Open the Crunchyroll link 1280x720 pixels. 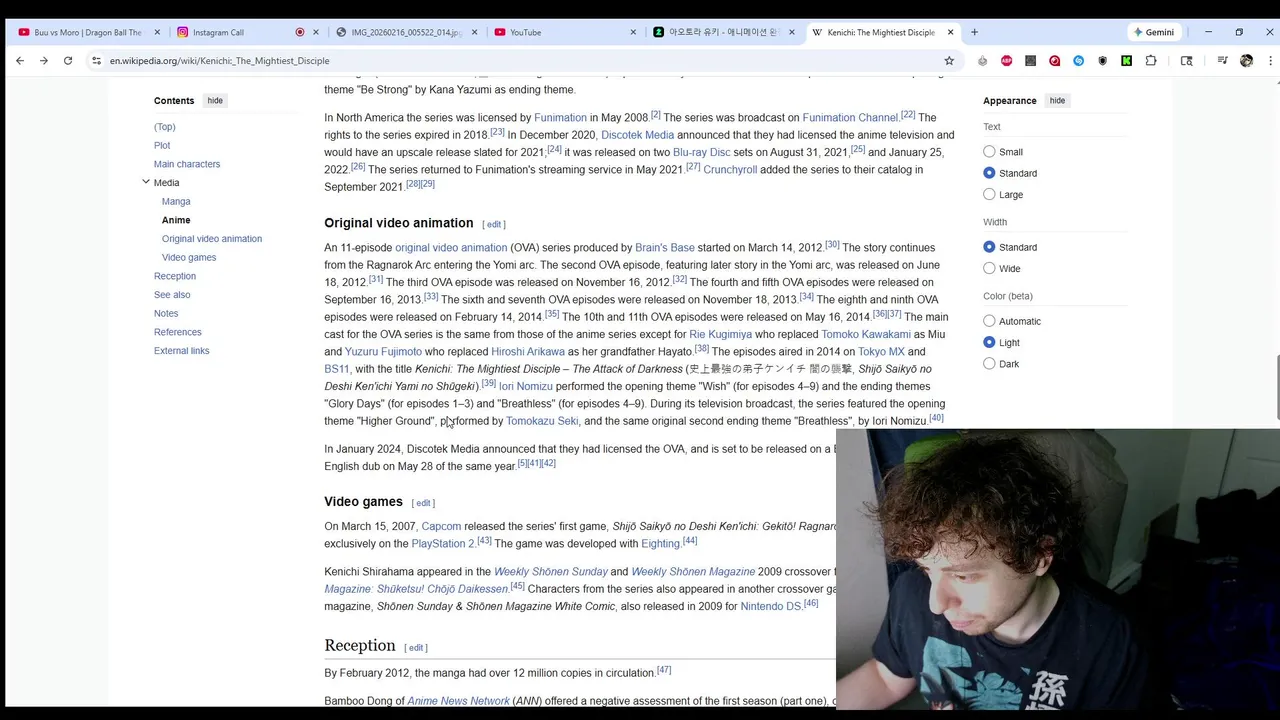click(x=730, y=170)
